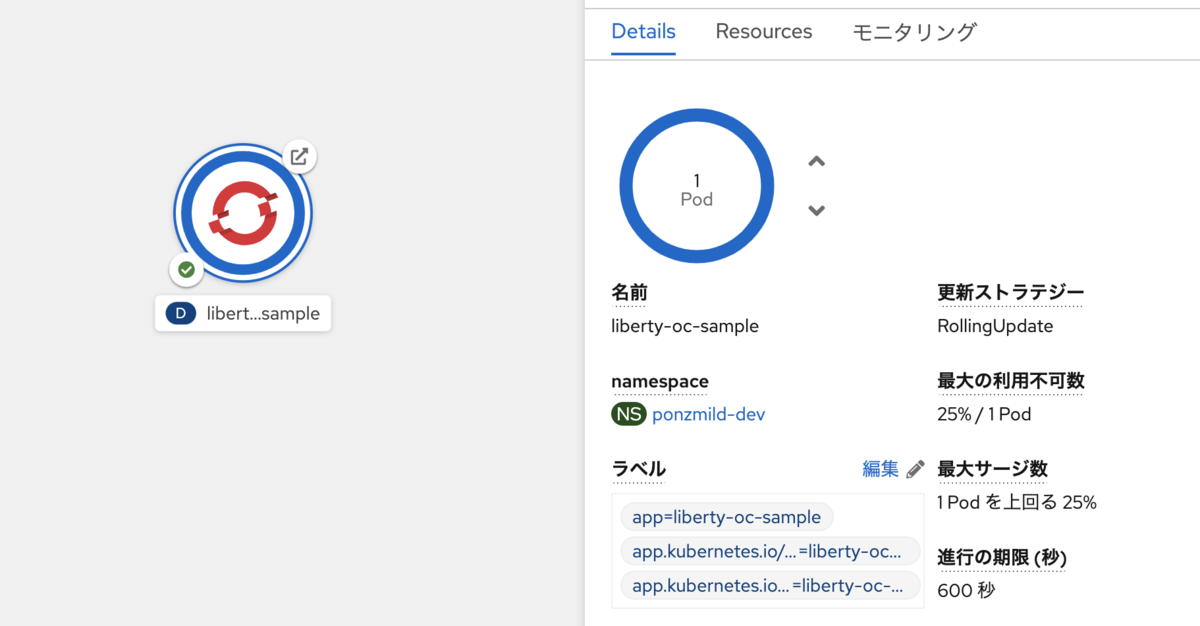Click the 1 Pod donut chart

pyautogui.click(x=697, y=187)
